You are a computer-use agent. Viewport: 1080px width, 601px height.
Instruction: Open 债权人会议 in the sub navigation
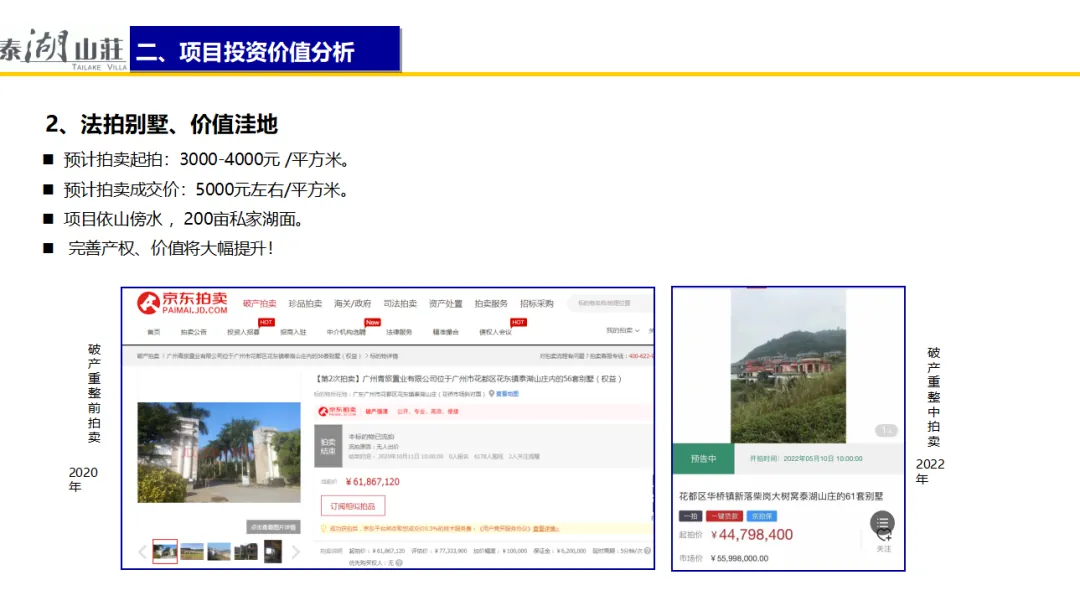tap(495, 333)
